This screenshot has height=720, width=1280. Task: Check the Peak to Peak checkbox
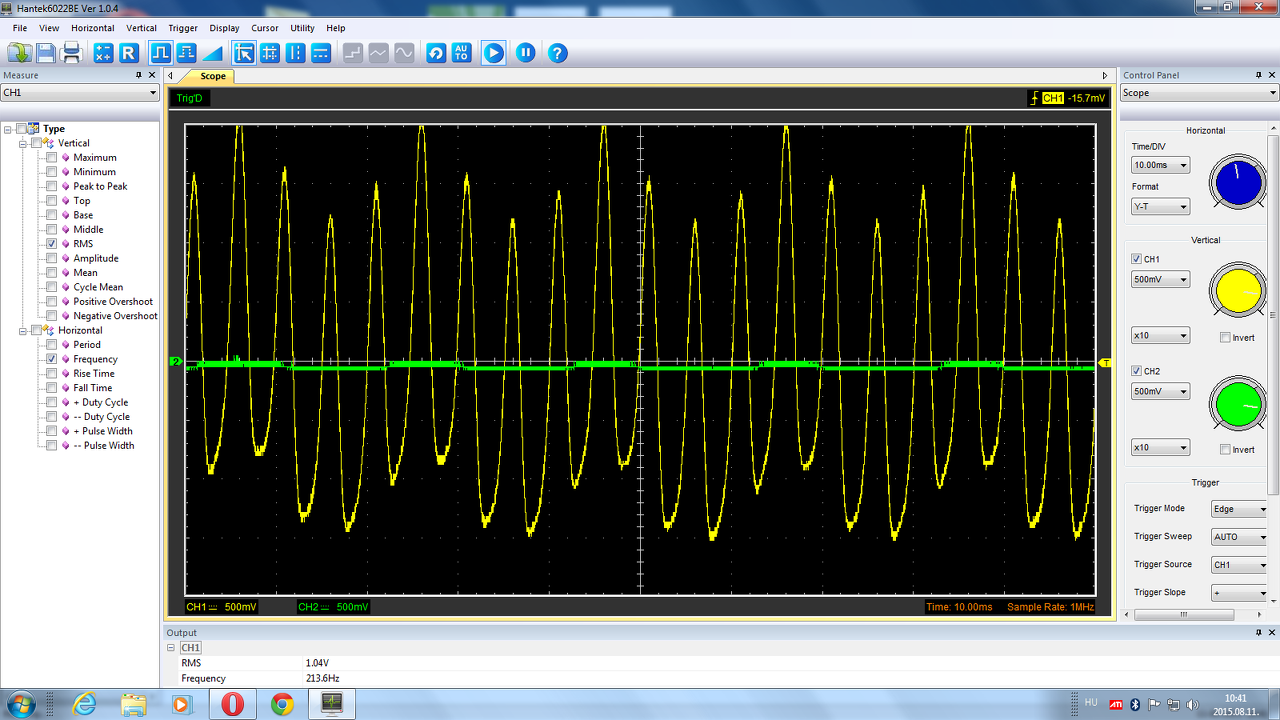tap(51, 186)
